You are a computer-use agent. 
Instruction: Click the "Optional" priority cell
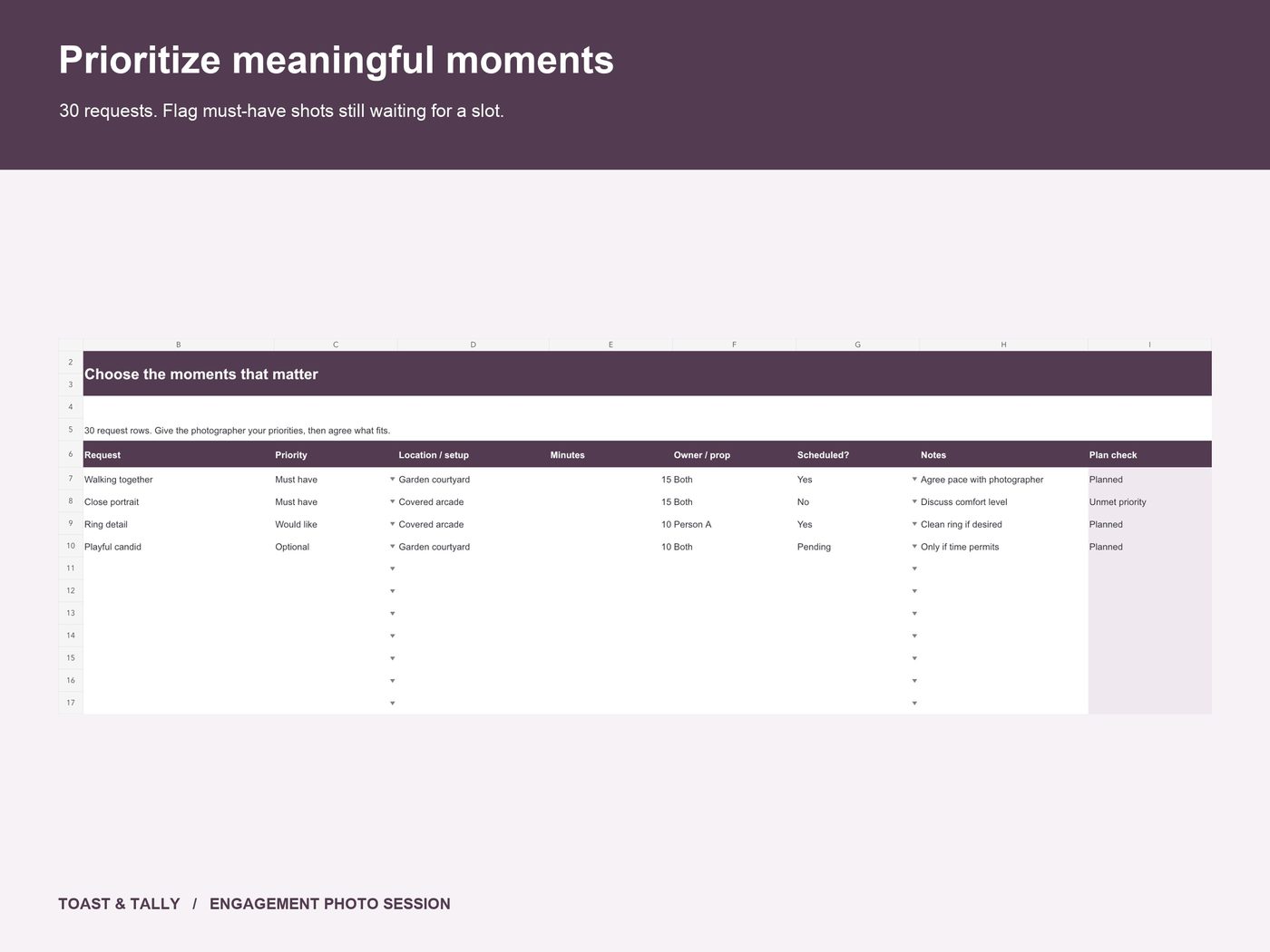[336, 547]
